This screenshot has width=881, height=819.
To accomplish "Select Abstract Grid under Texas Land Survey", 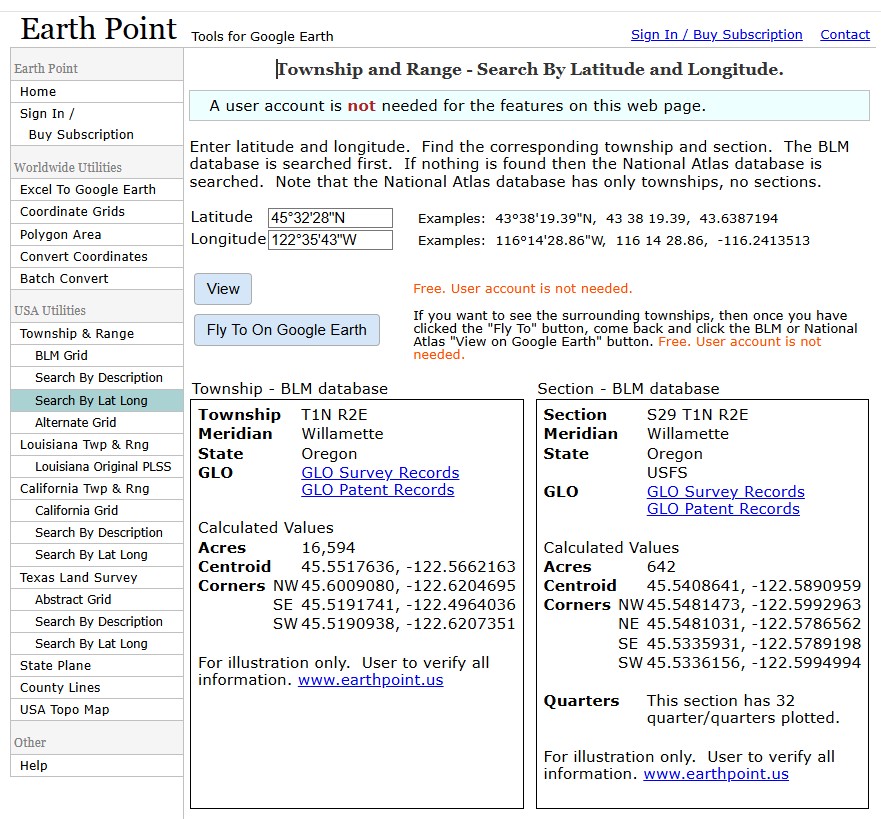I will 73,599.
